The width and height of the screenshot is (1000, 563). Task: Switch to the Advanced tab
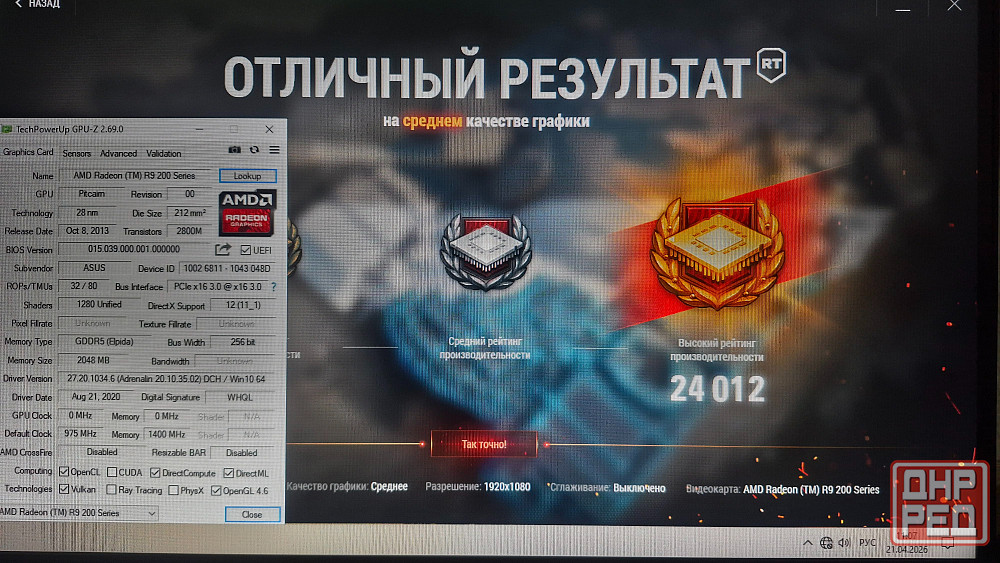pyautogui.click(x=118, y=154)
